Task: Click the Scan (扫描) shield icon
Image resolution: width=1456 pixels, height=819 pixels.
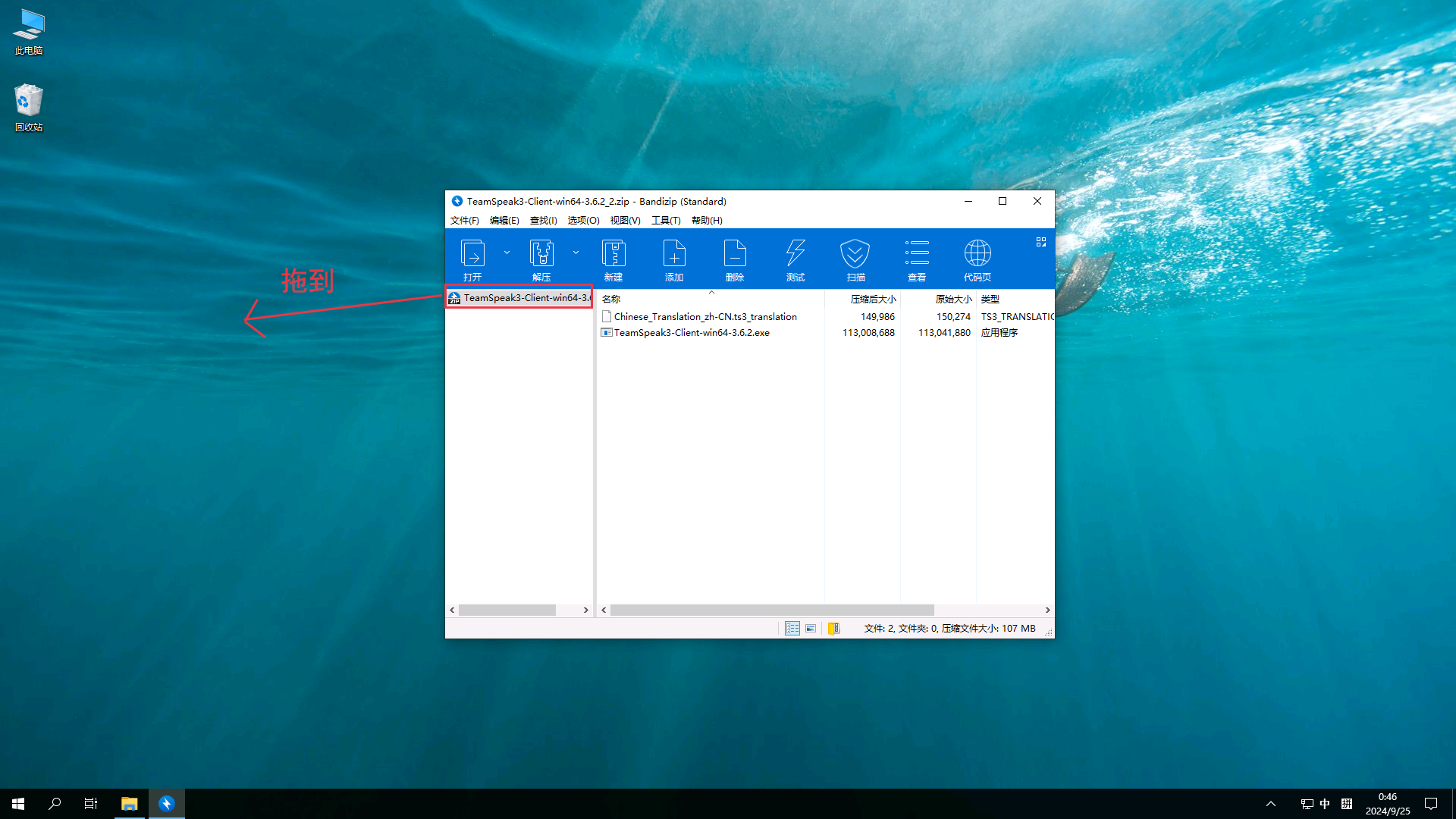Action: point(855,259)
